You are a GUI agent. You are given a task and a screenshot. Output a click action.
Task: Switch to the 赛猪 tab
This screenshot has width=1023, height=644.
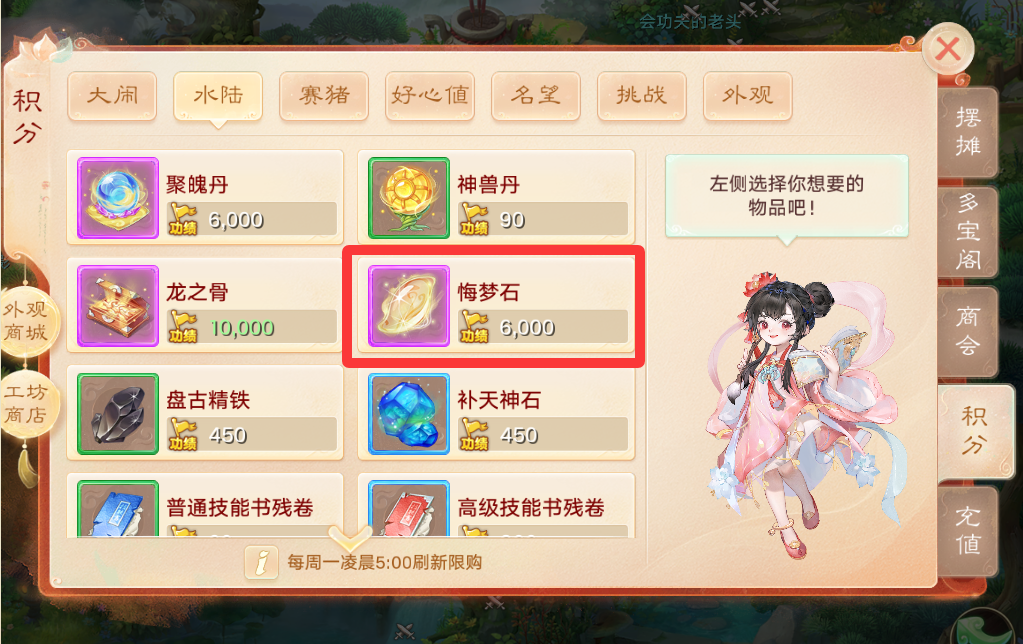324,96
